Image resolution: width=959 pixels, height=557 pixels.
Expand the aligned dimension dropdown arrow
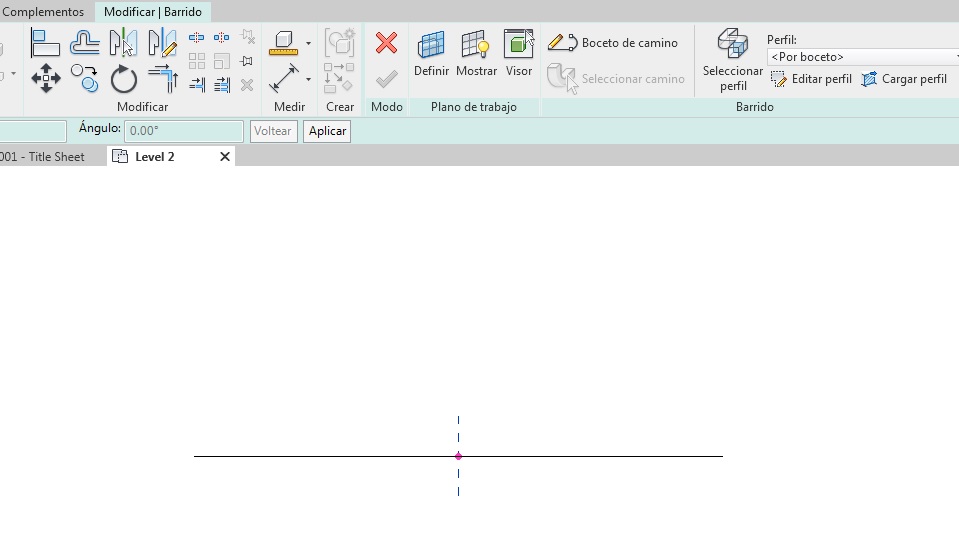click(308, 79)
